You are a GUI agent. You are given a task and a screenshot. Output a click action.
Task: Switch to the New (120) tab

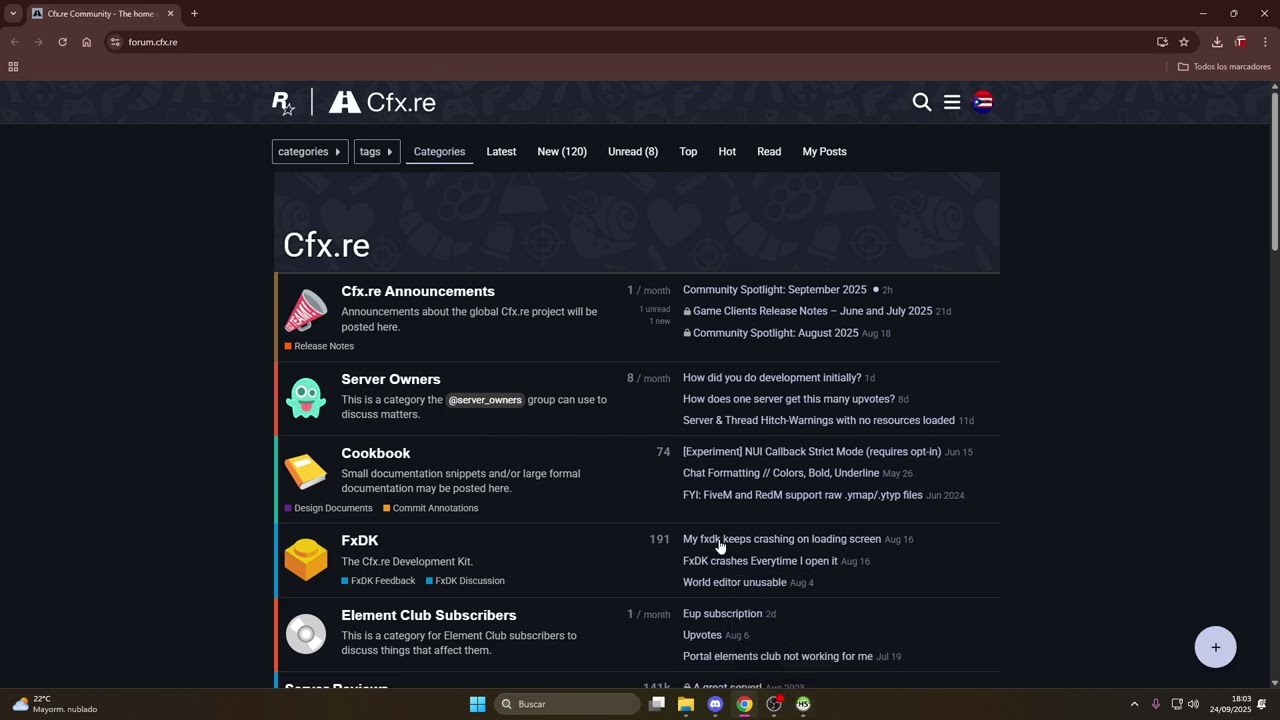click(562, 152)
